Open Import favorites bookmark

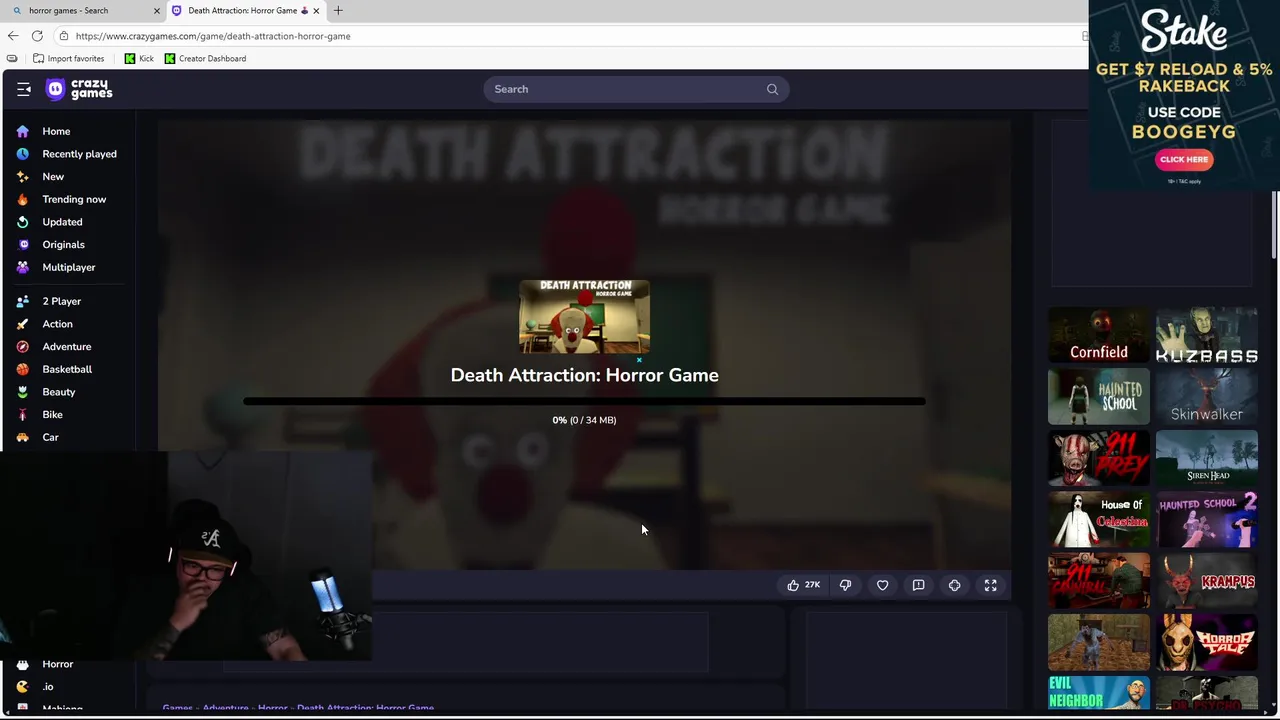tap(69, 58)
